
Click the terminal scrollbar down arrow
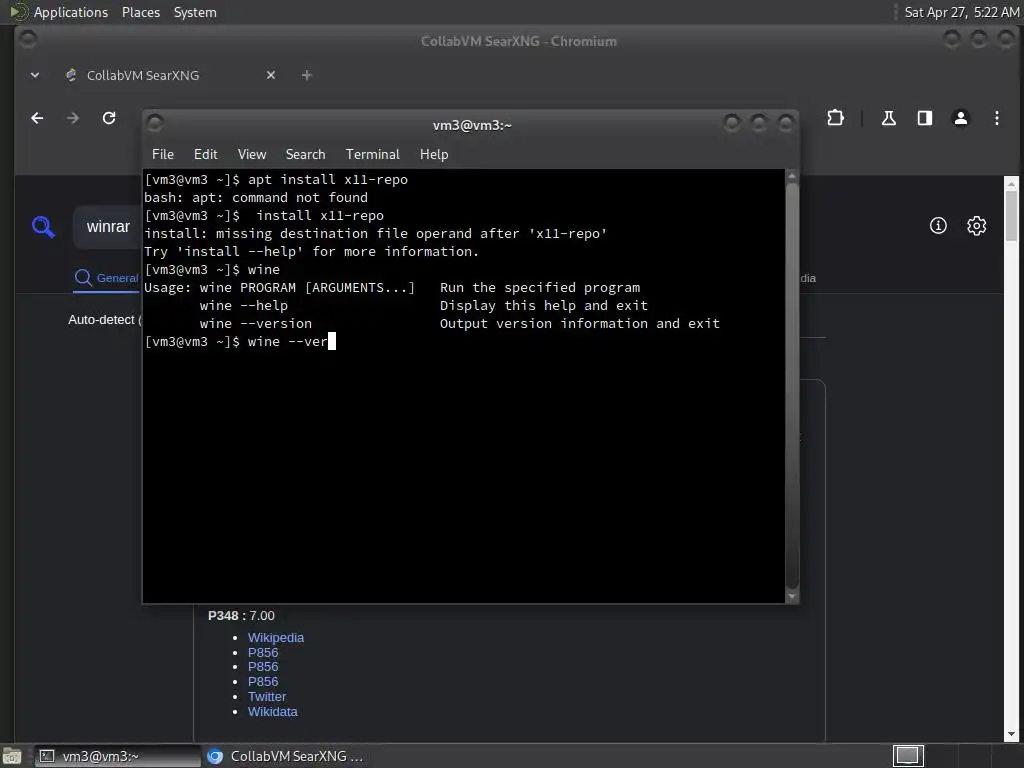coord(792,596)
